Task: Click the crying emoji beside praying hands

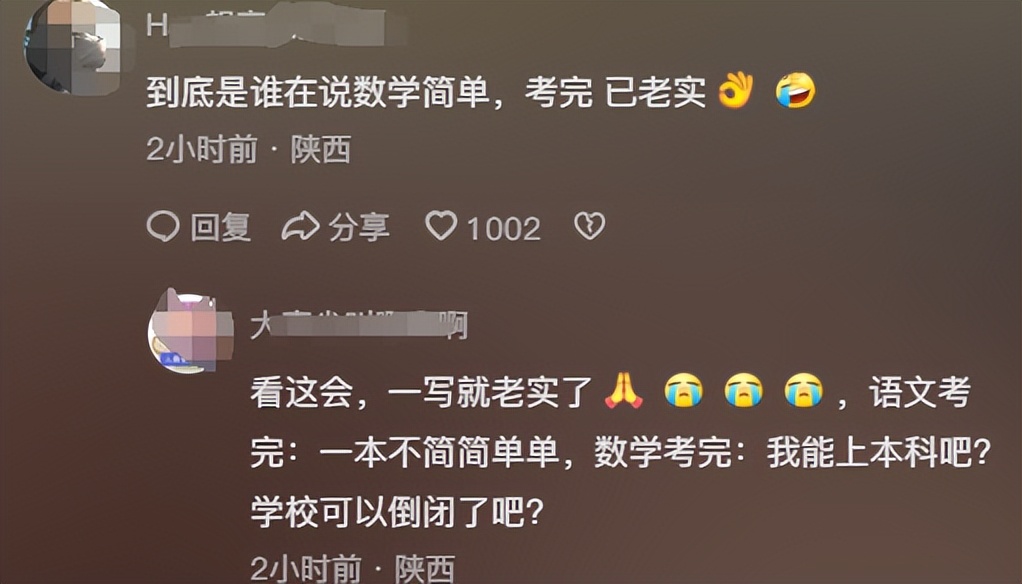Action: coord(683,391)
